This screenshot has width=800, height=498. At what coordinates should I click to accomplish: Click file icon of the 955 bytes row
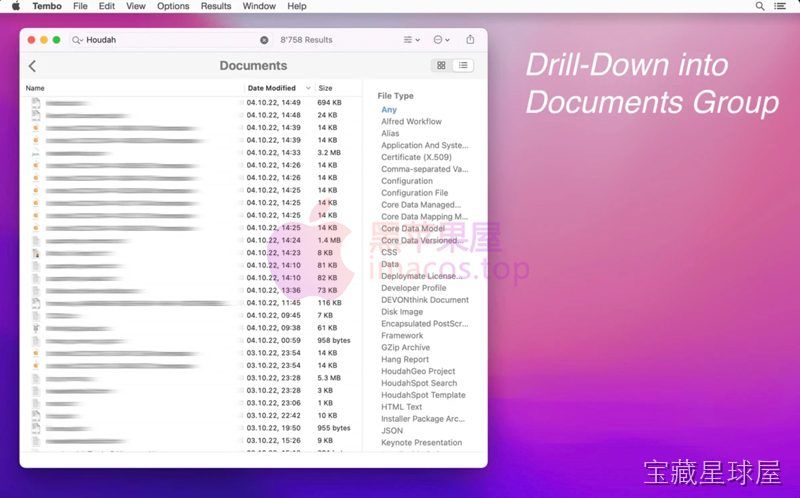click(36, 428)
